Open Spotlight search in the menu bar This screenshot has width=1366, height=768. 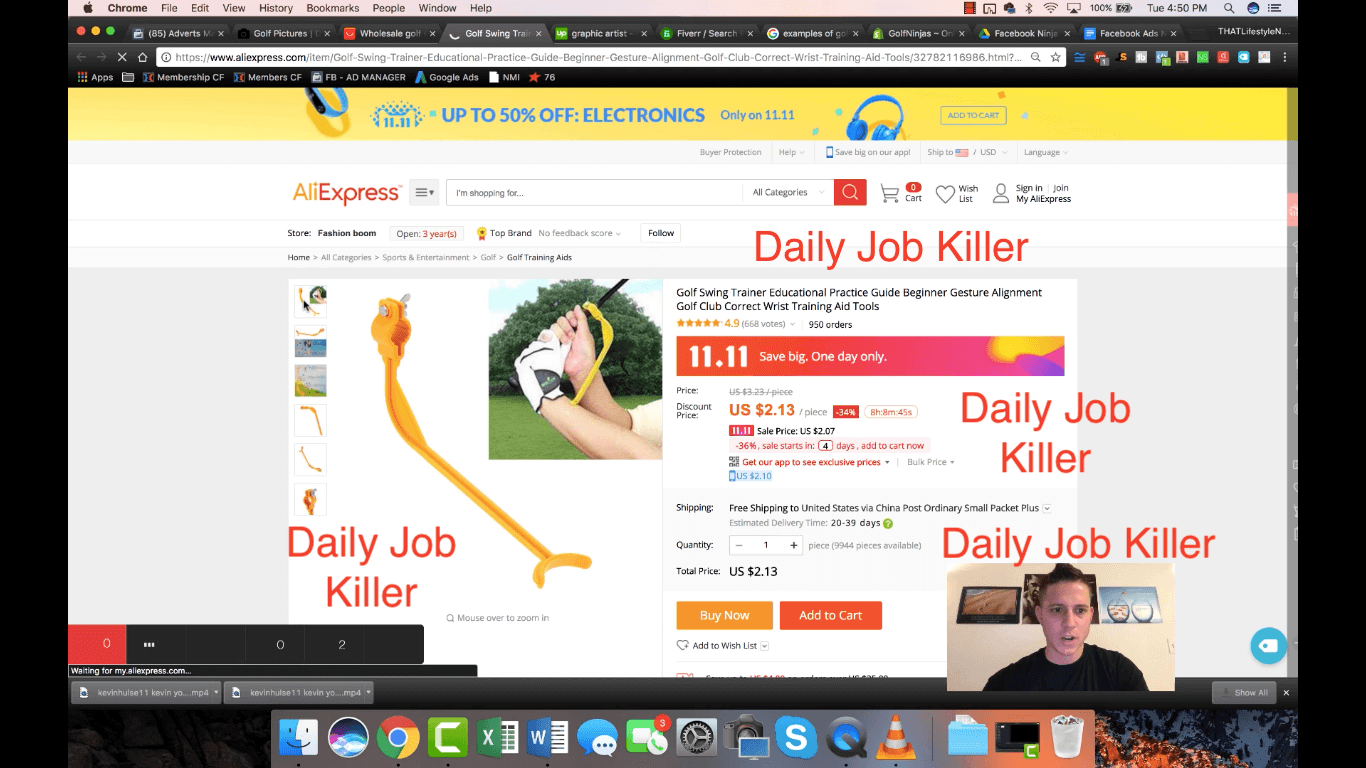(x=1228, y=8)
